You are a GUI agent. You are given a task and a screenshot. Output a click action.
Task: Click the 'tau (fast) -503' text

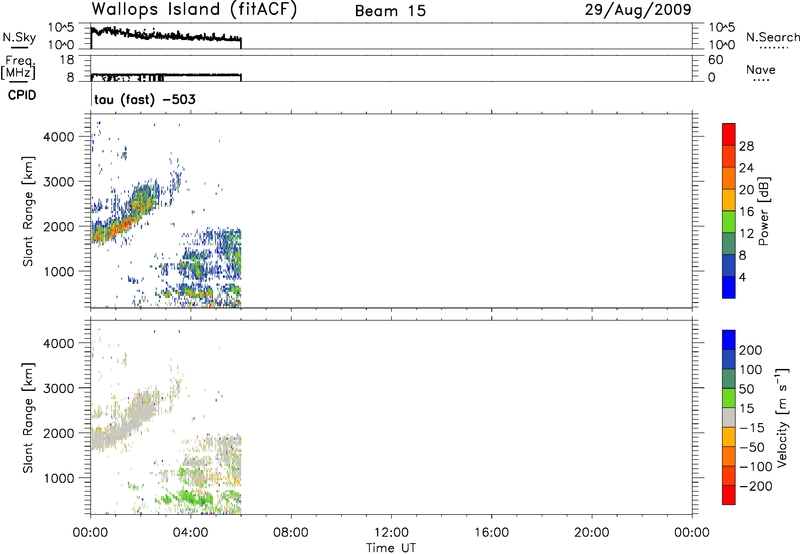(x=145, y=99)
